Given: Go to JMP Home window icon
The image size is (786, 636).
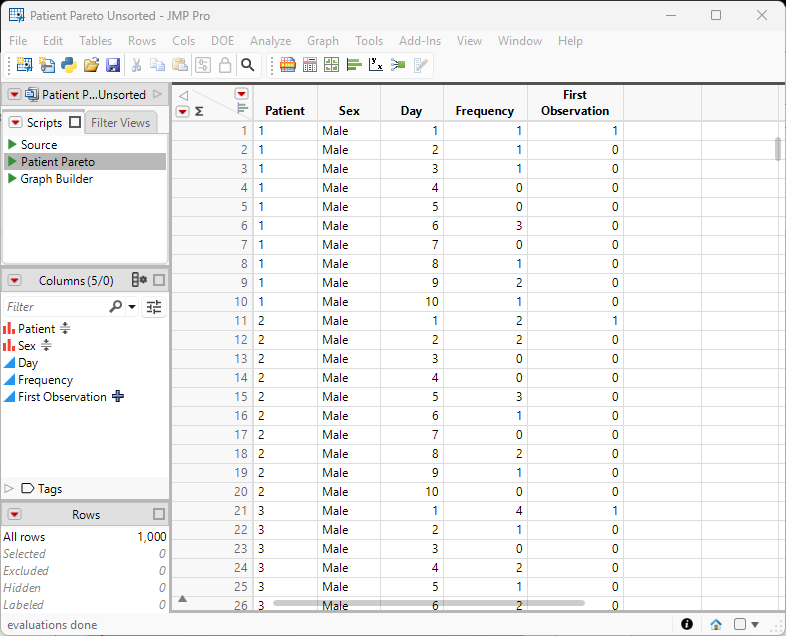Looking at the screenshot, I should point(716,624).
